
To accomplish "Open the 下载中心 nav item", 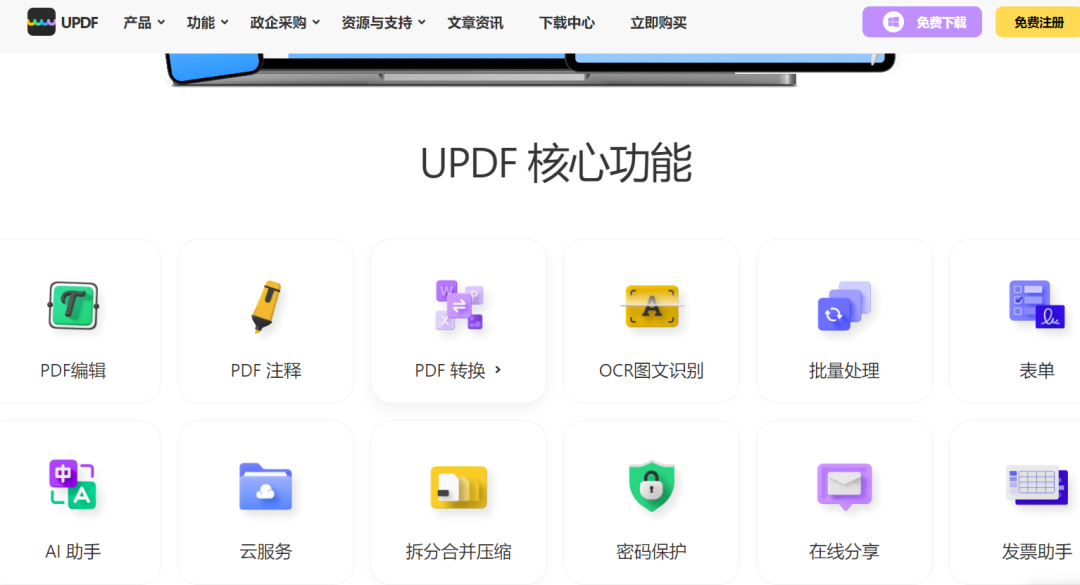I will pos(567,23).
